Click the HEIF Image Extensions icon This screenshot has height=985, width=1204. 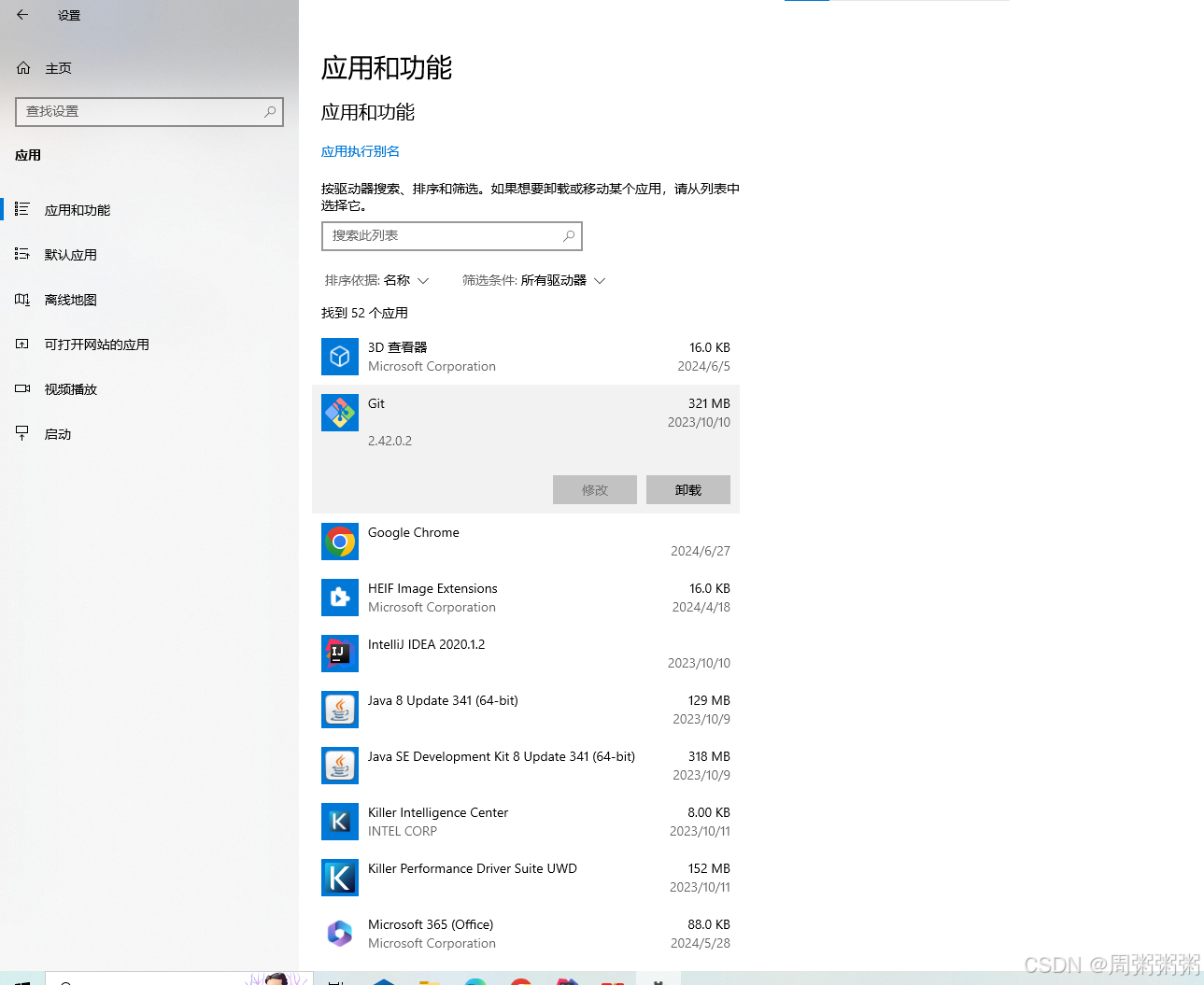[340, 598]
